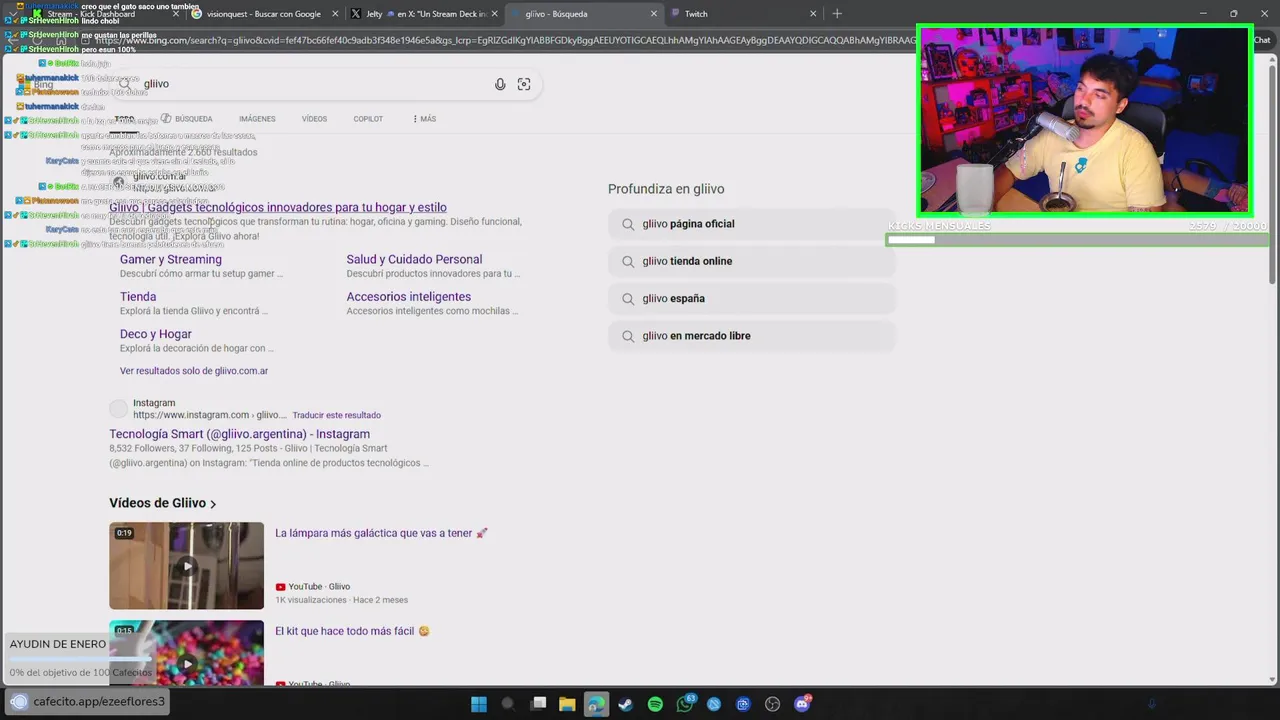Open taskbar search icon
The width and height of the screenshot is (1280, 720).
click(507, 704)
